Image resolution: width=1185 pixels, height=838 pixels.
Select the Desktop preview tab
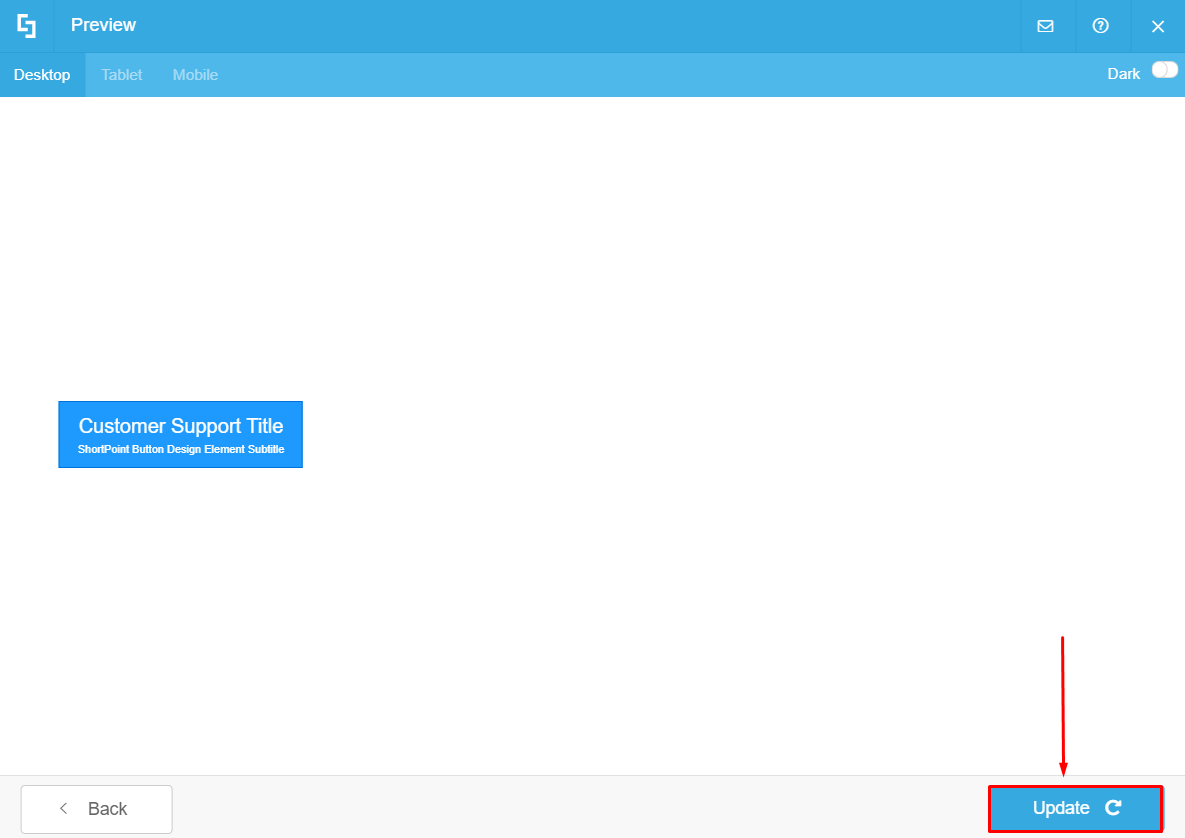coord(42,74)
